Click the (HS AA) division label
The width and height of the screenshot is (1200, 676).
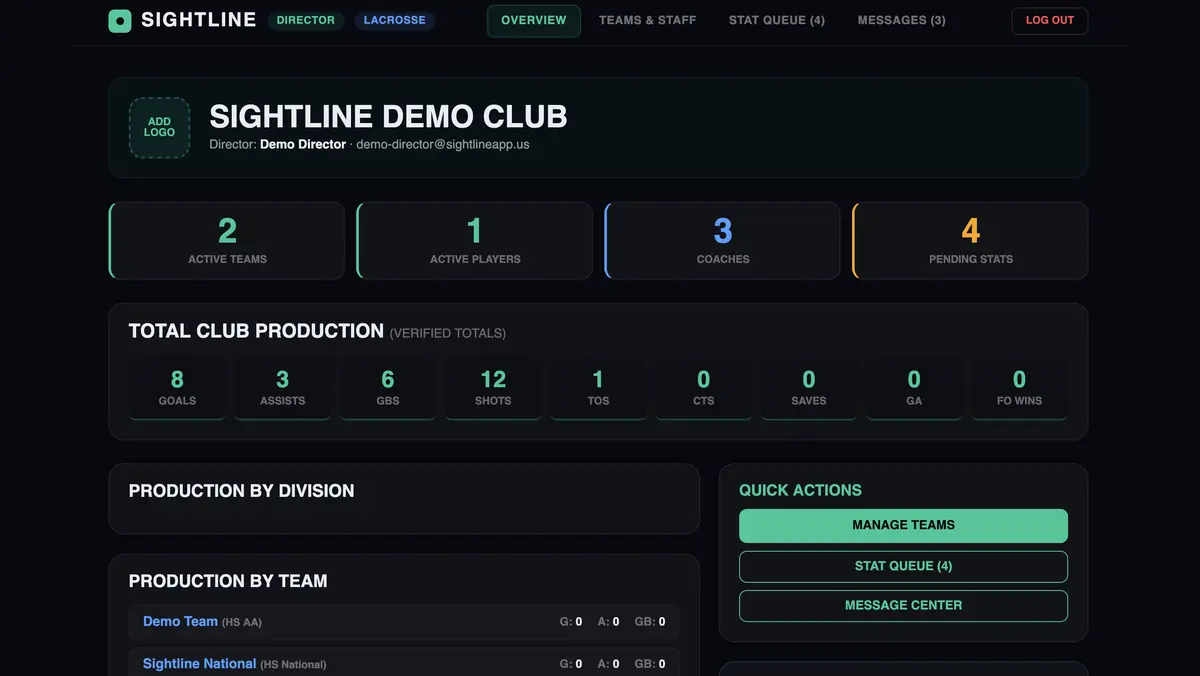click(242, 622)
